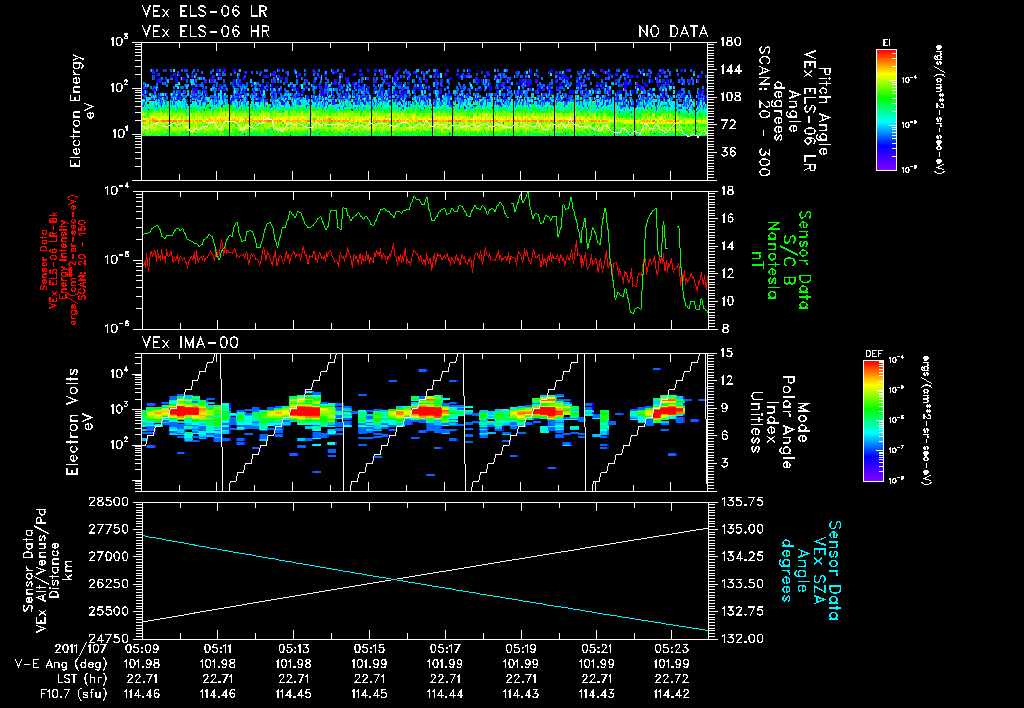
Task: Click the 'VEx ELS-06 HR' title text
Action: click(206, 31)
